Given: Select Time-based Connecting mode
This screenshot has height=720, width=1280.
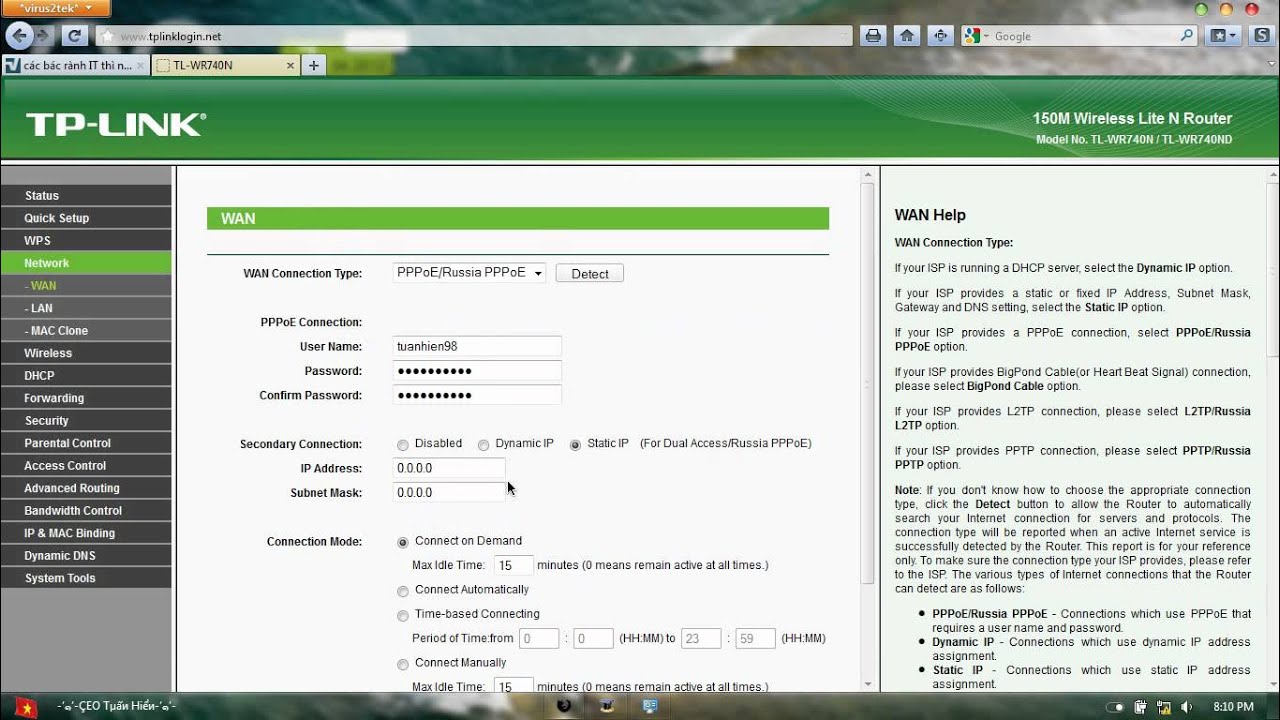Looking at the screenshot, I should (403, 615).
